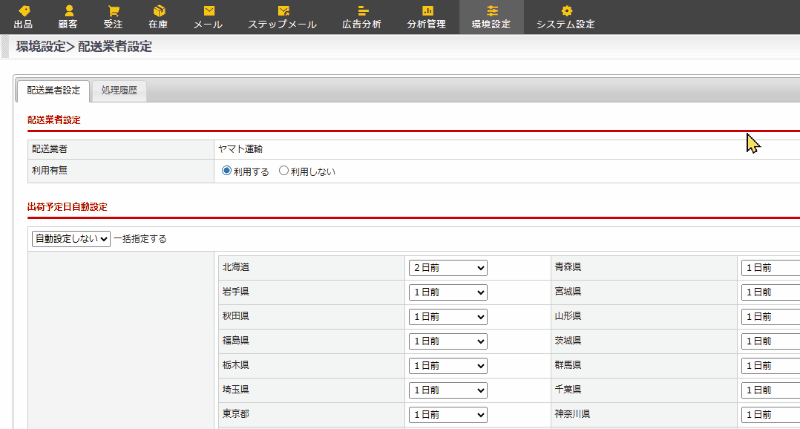Viewport: 800px width, 429px height.
Task: Open the 岩手県 days dropdown
Action: click(x=448, y=292)
